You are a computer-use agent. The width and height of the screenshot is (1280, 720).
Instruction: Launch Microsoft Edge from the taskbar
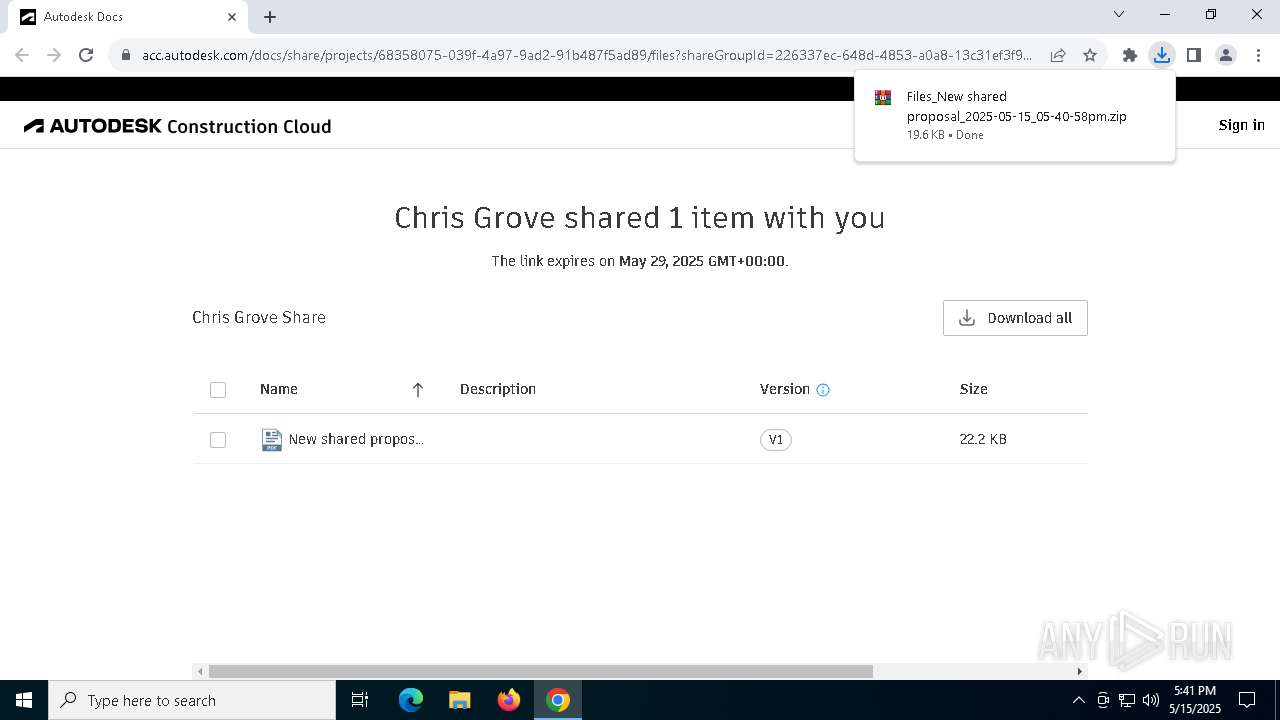click(x=411, y=700)
